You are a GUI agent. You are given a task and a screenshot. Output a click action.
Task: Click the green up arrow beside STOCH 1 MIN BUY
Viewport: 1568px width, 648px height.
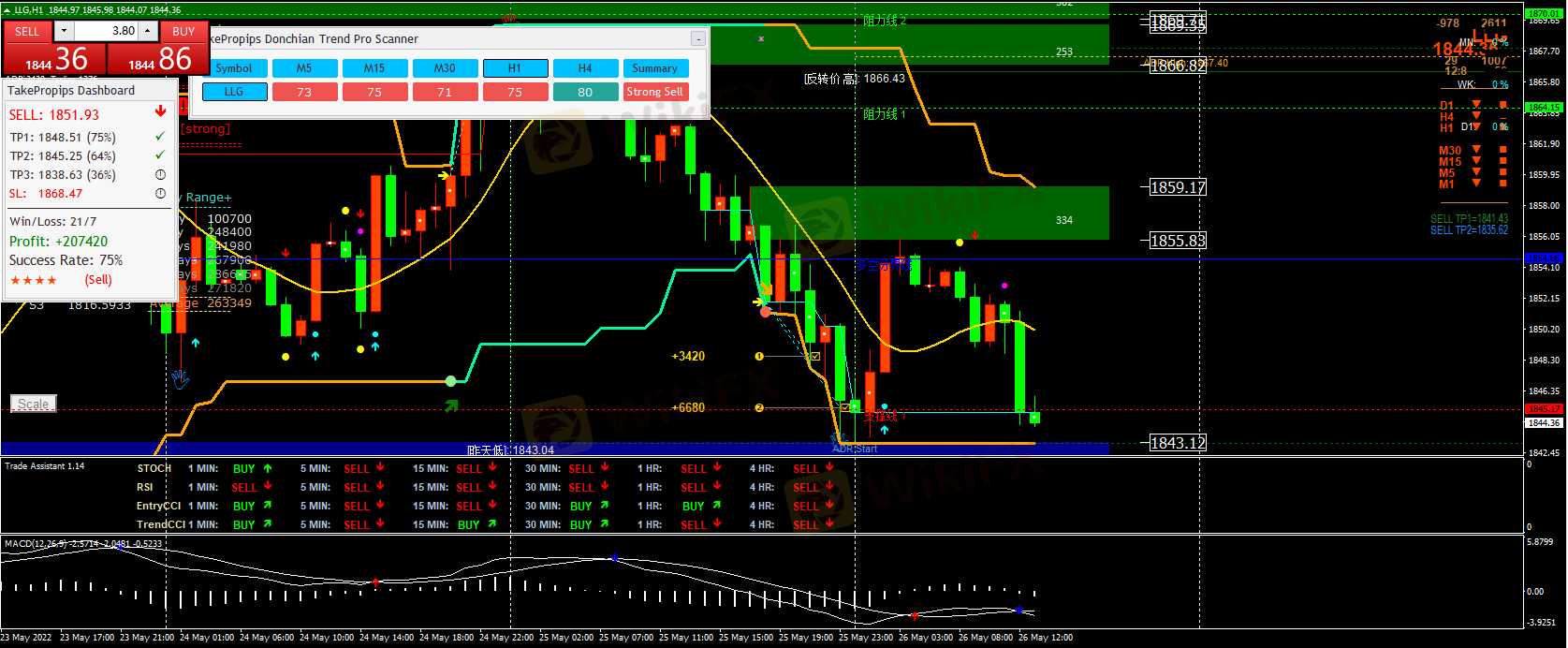click(x=268, y=468)
